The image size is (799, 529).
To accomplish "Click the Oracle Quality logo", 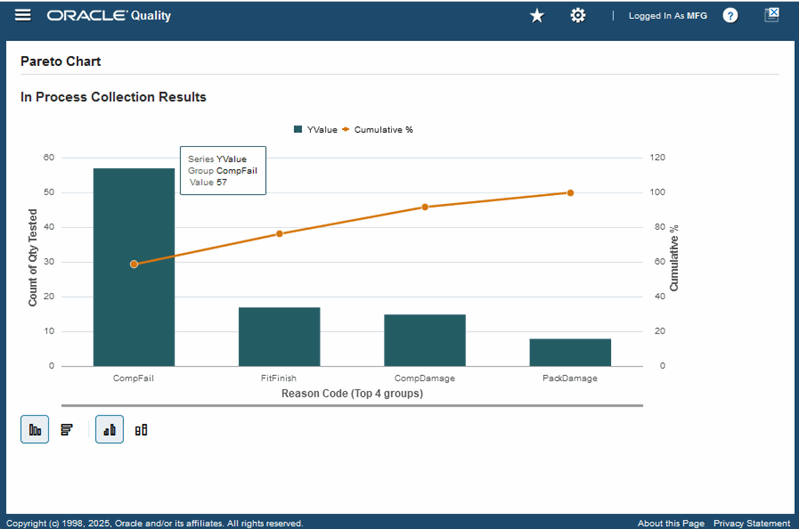I will point(109,15).
